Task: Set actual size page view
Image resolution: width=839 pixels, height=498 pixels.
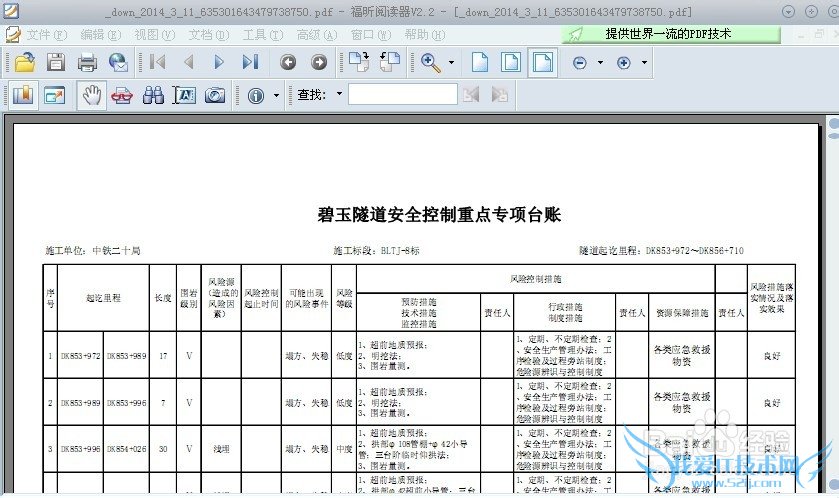Action: [480, 63]
